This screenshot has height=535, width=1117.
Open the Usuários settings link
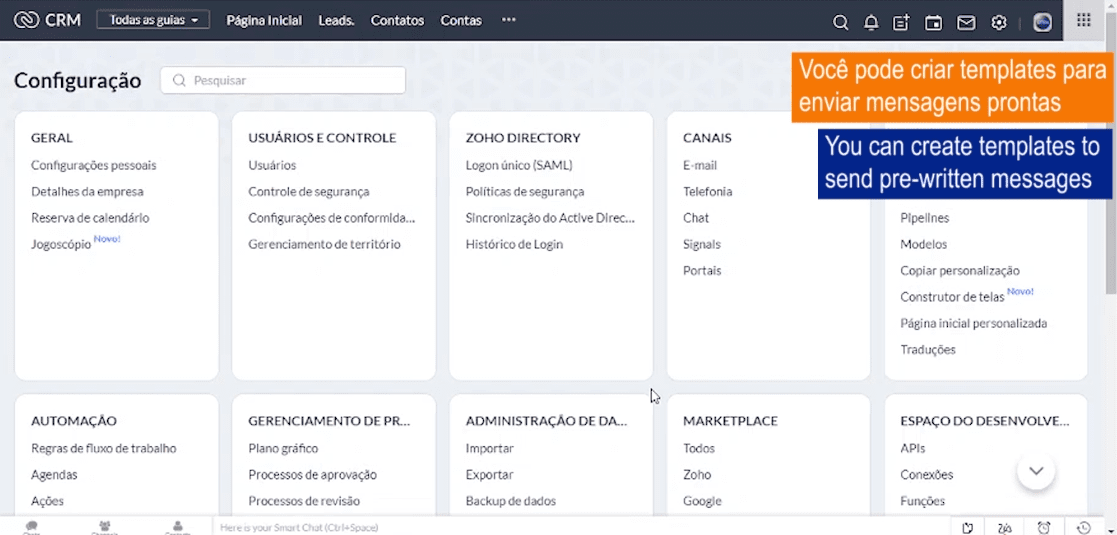(x=272, y=165)
